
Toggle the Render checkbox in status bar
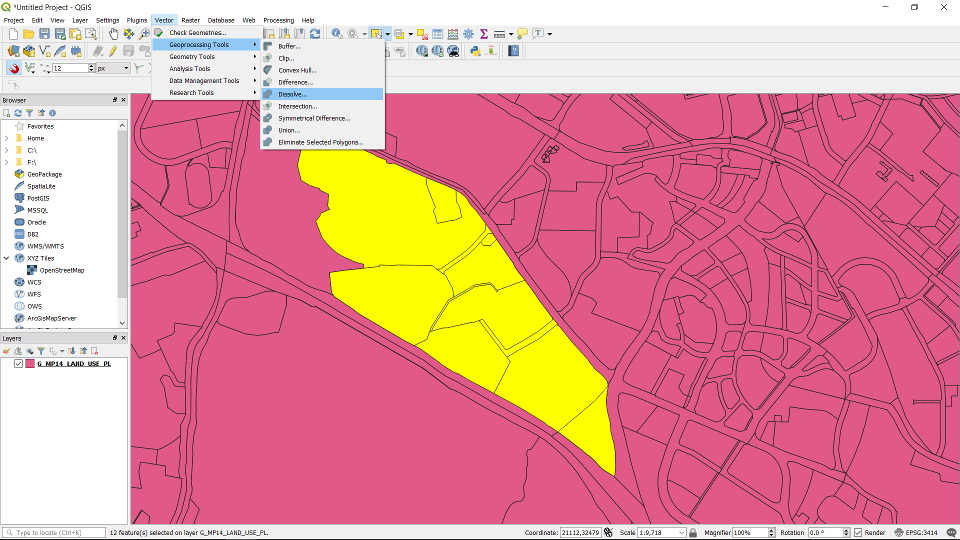[858, 533]
